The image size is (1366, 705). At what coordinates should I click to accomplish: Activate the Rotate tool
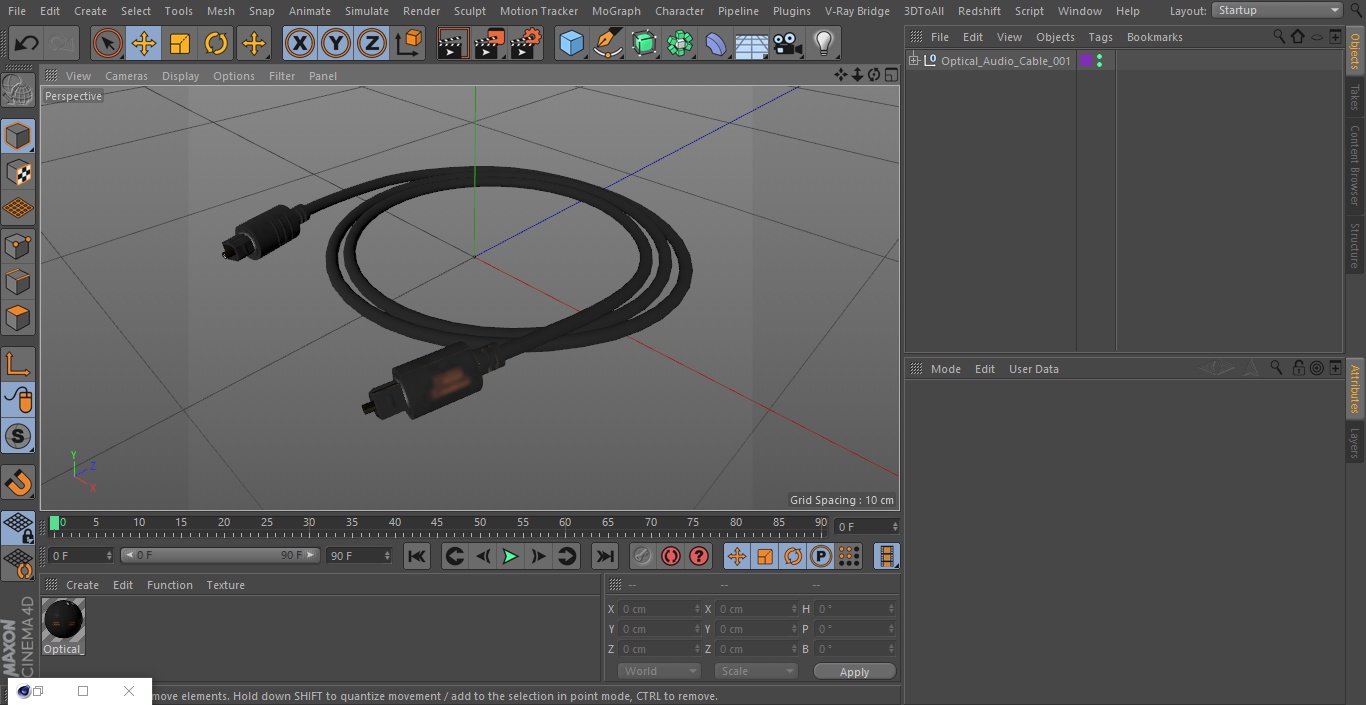pyautogui.click(x=216, y=43)
